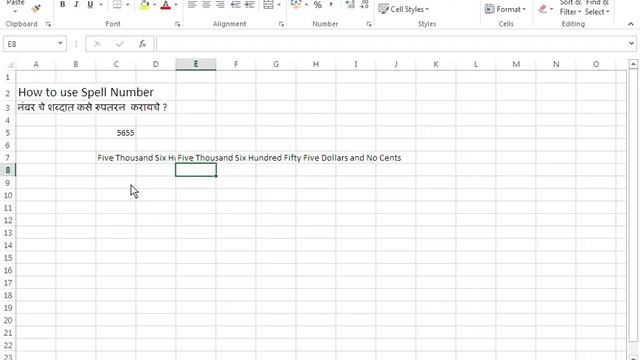Apply red font color
The width and height of the screenshot is (640, 360).
point(166,4)
